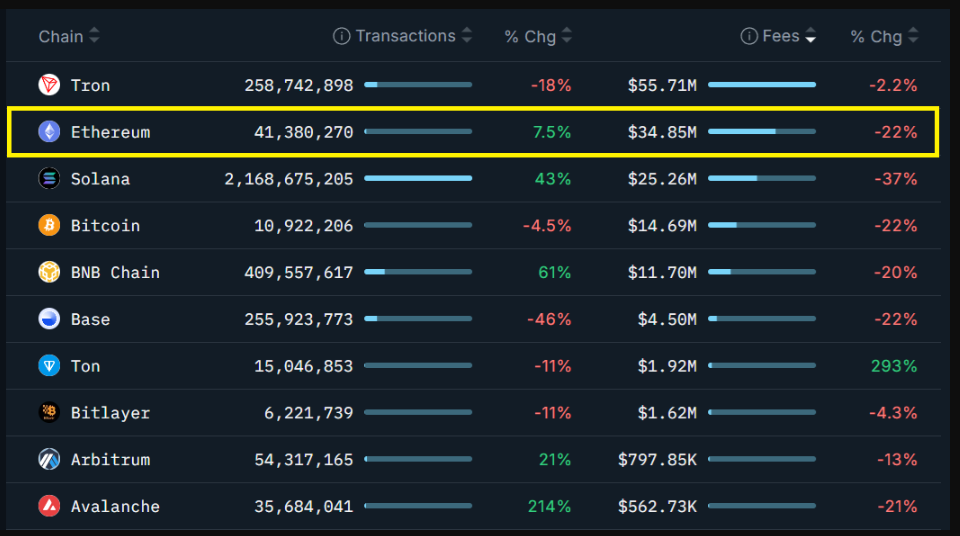Screen dimensions: 960x536
Task: Click the Fees column header label
Action: coord(781,36)
